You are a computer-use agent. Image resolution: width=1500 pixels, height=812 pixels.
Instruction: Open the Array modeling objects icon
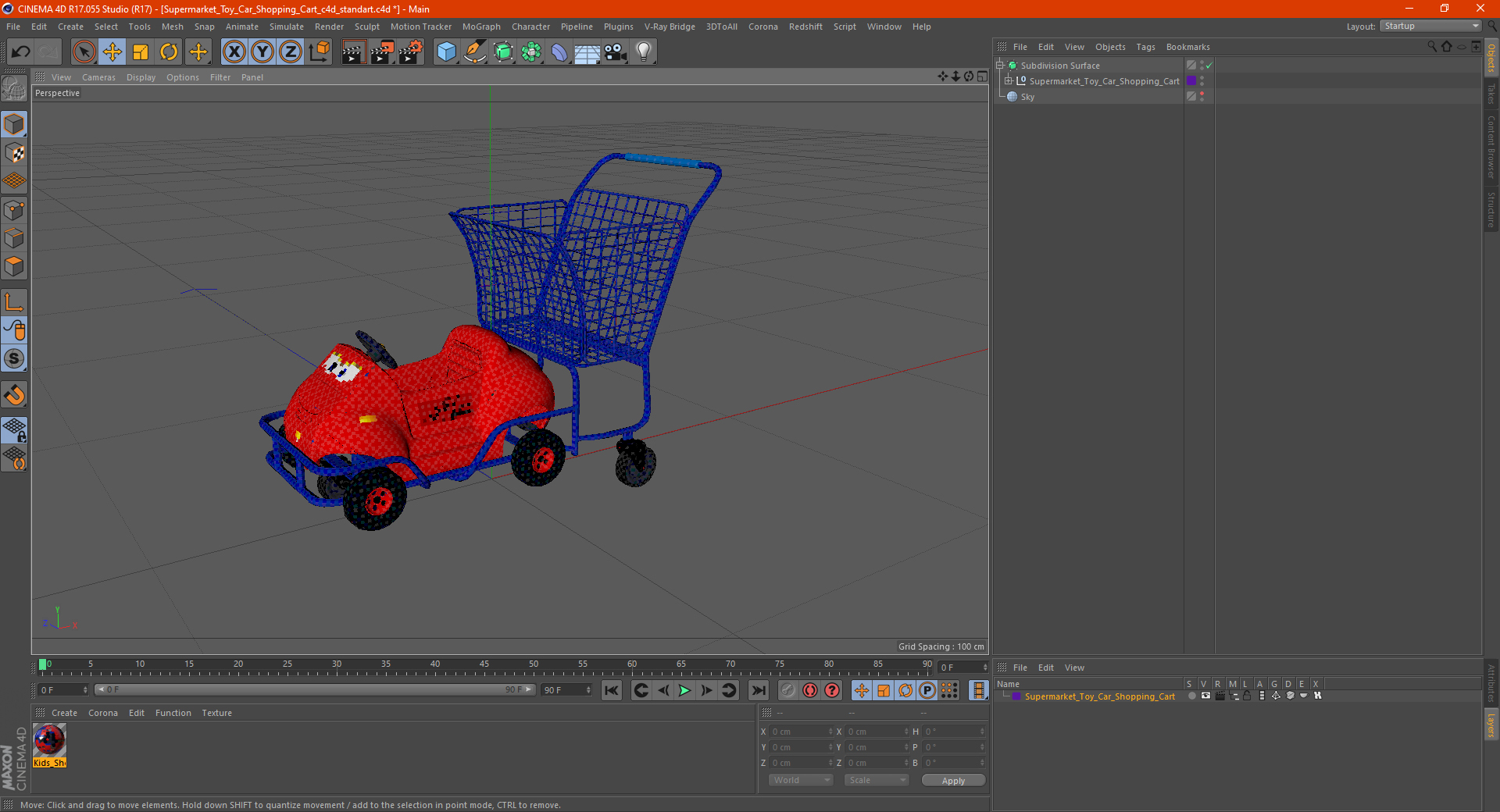(531, 52)
